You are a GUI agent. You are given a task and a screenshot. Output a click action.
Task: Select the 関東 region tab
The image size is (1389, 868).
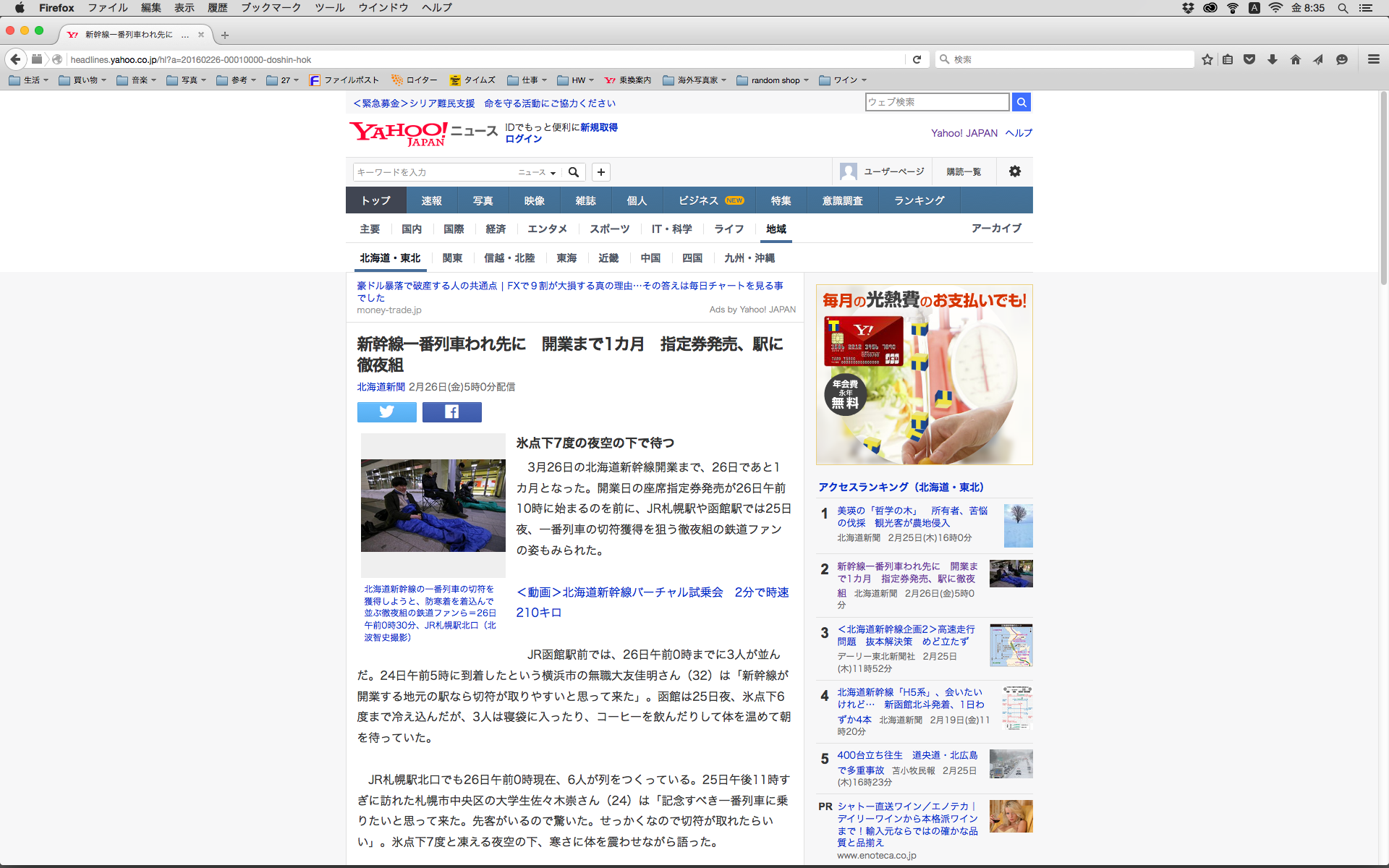click(452, 258)
